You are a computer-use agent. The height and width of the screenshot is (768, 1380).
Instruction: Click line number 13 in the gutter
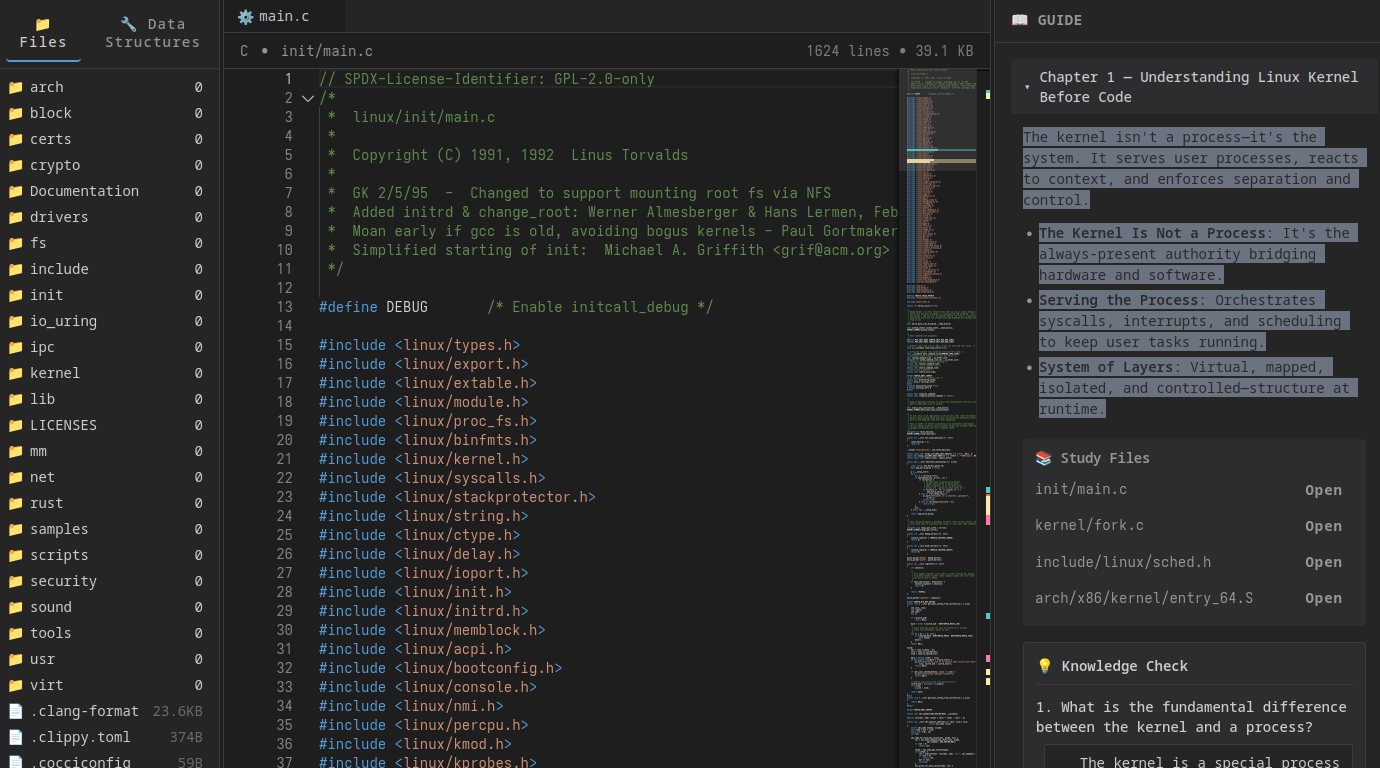click(284, 307)
